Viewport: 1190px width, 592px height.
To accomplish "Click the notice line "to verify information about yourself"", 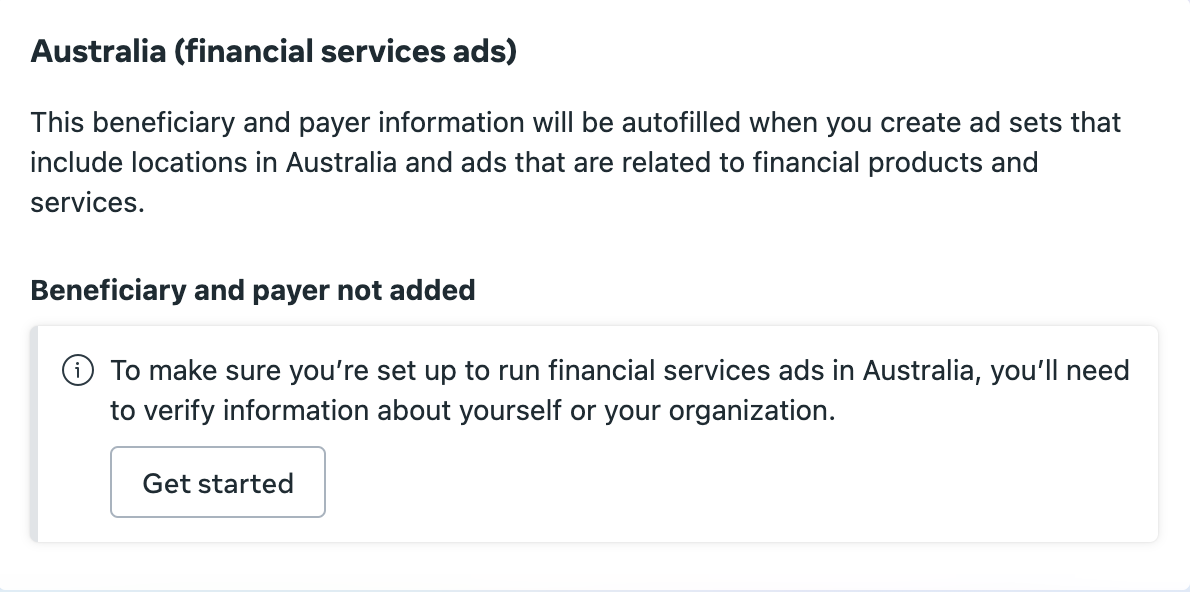I will coord(472,411).
